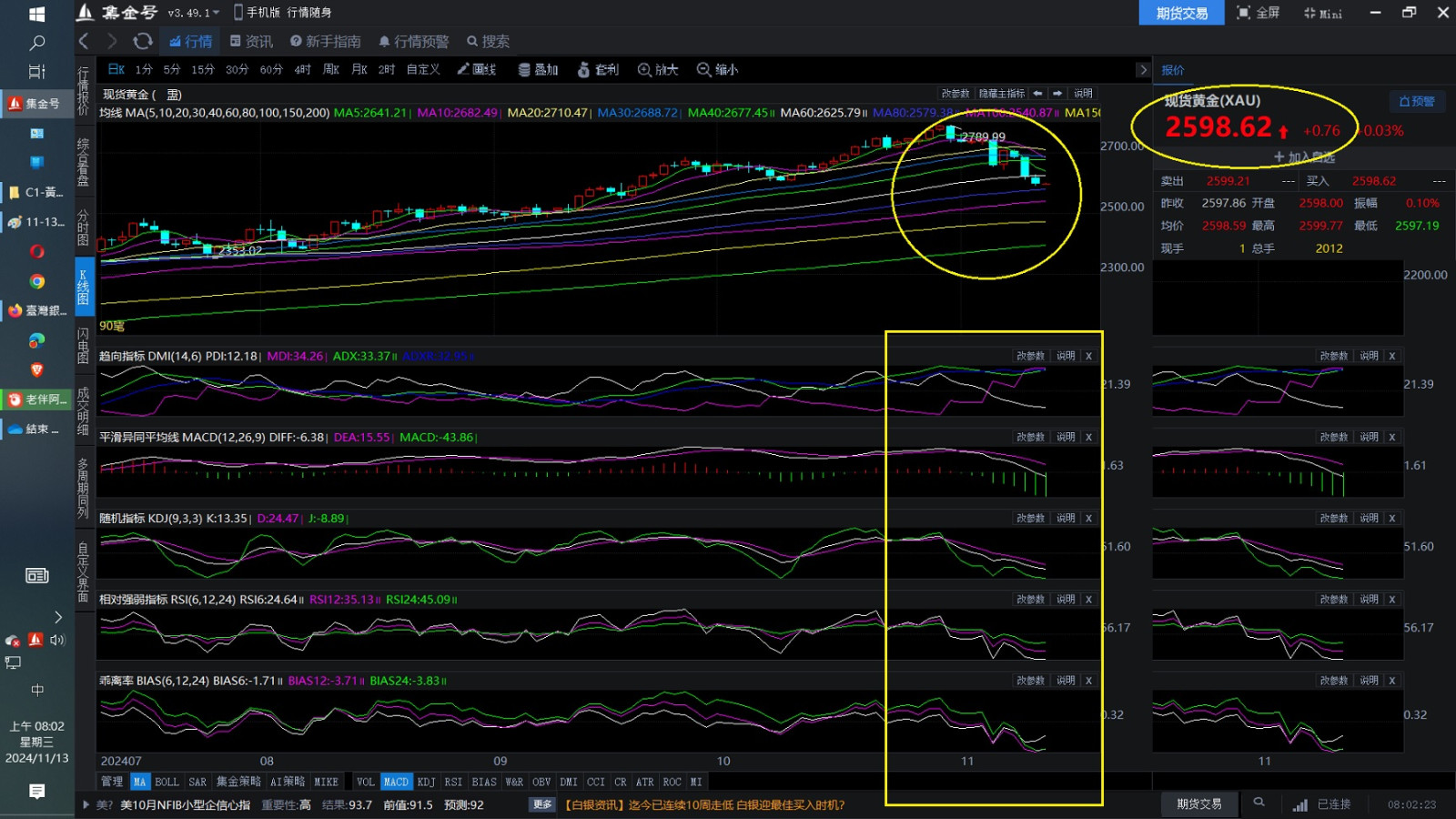Click the 套利 arbitrage icon
The height and width of the screenshot is (819, 1456).
(598, 69)
